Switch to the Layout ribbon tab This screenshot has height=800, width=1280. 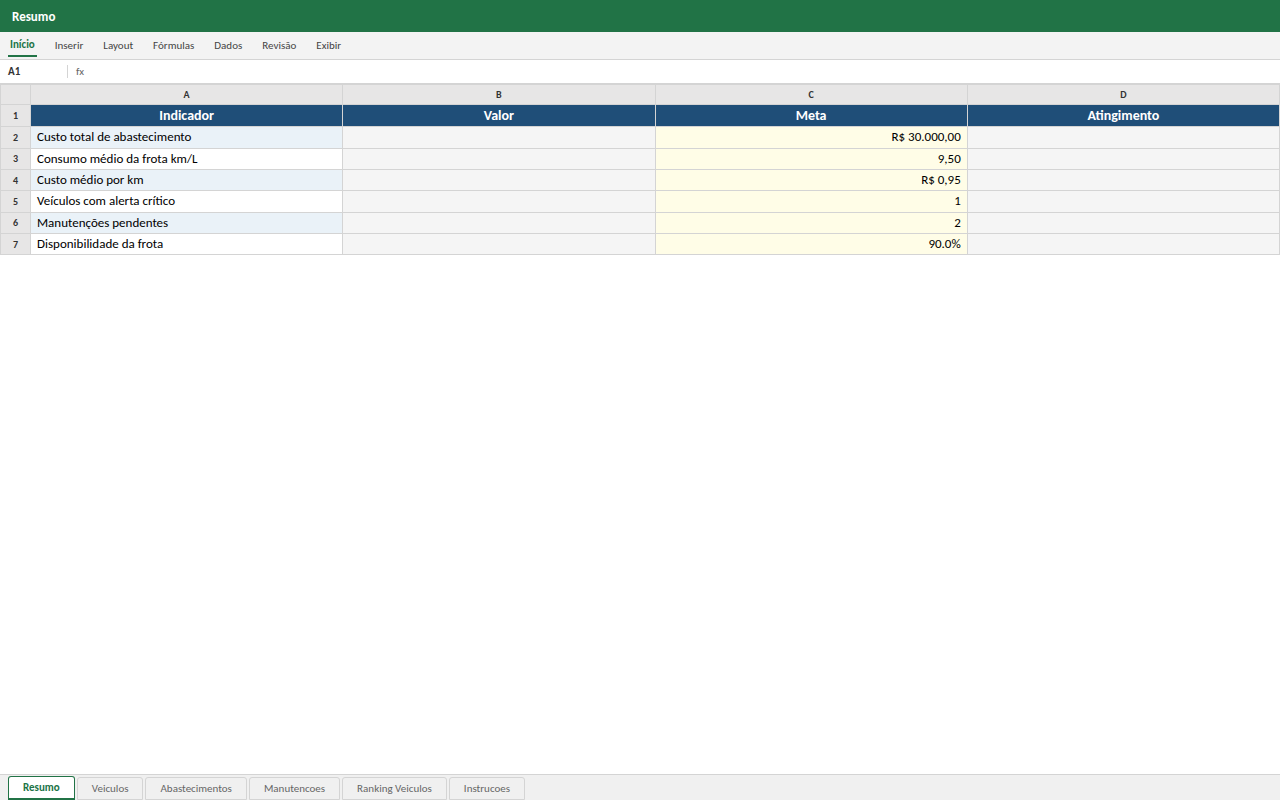[x=118, y=46]
